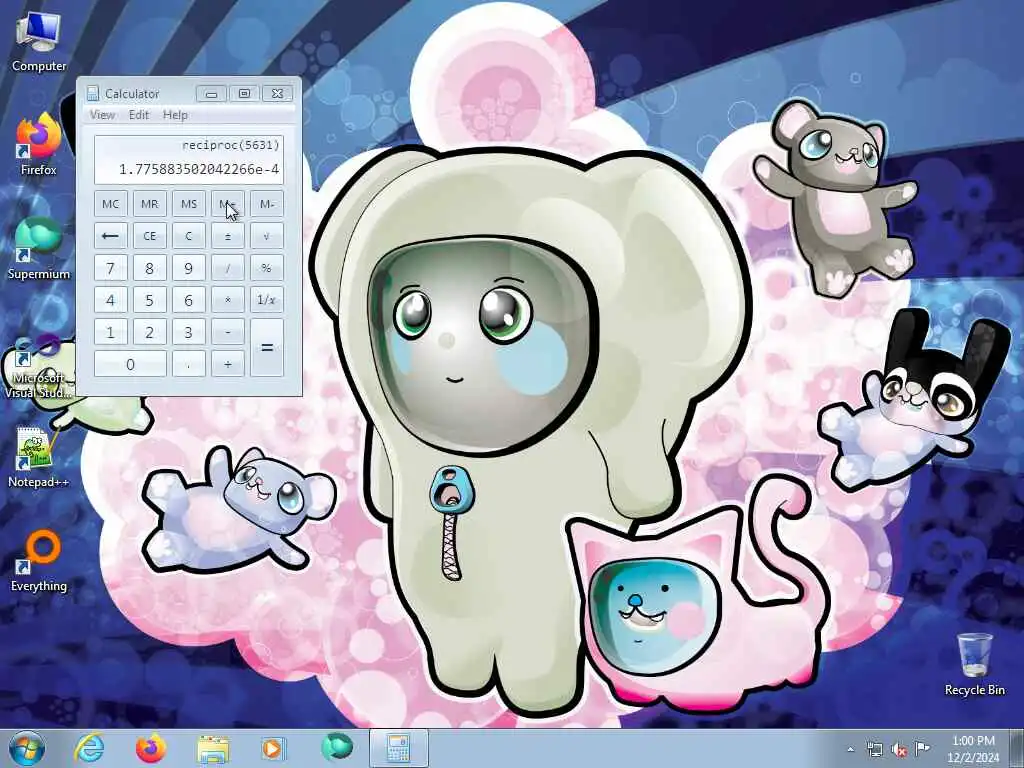Open the Calculator View menu
The height and width of the screenshot is (768, 1024).
[x=103, y=115]
